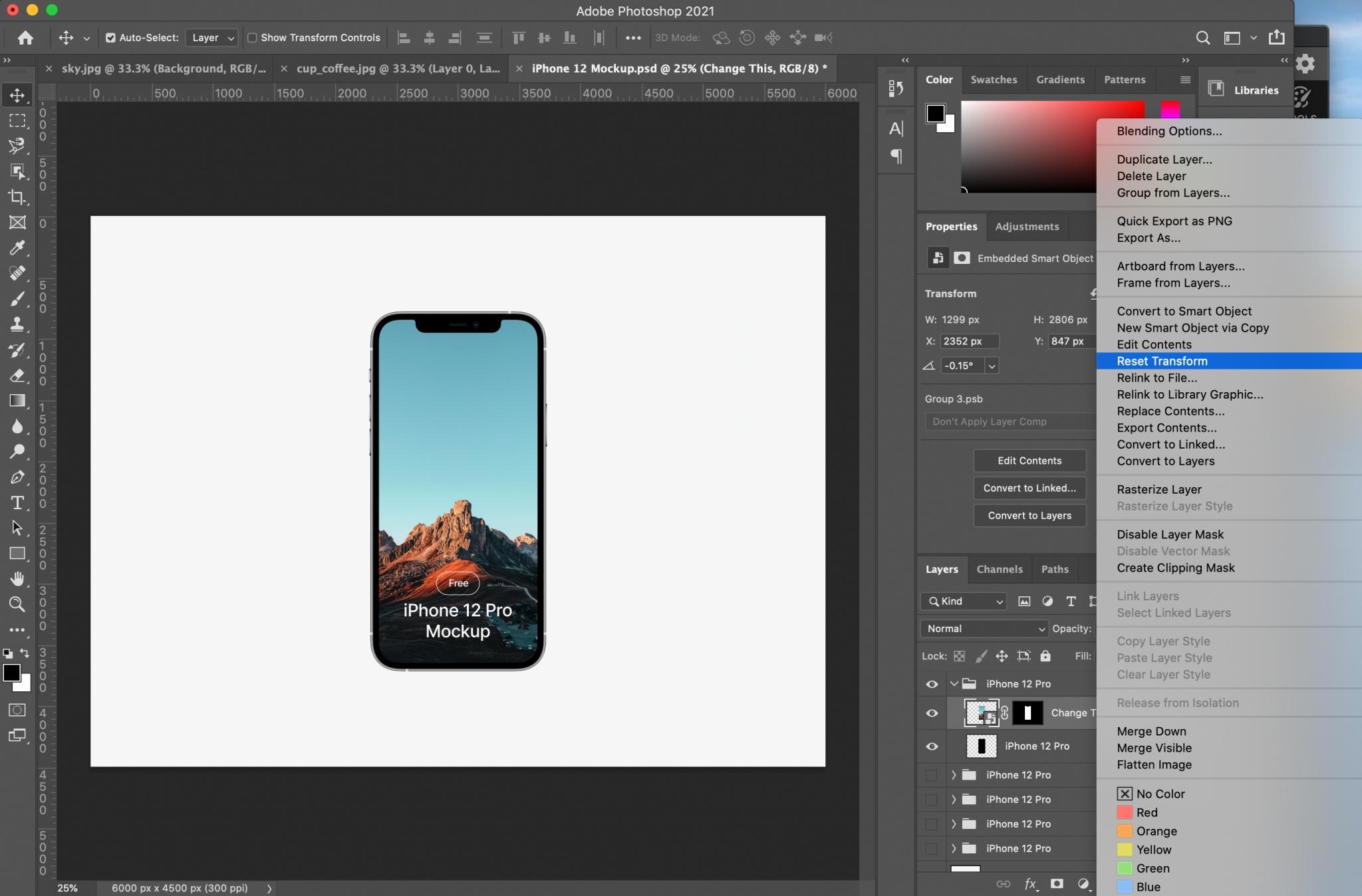Choose Reset Transform from context menu
Viewport: 1362px width, 896px height.
[1162, 361]
